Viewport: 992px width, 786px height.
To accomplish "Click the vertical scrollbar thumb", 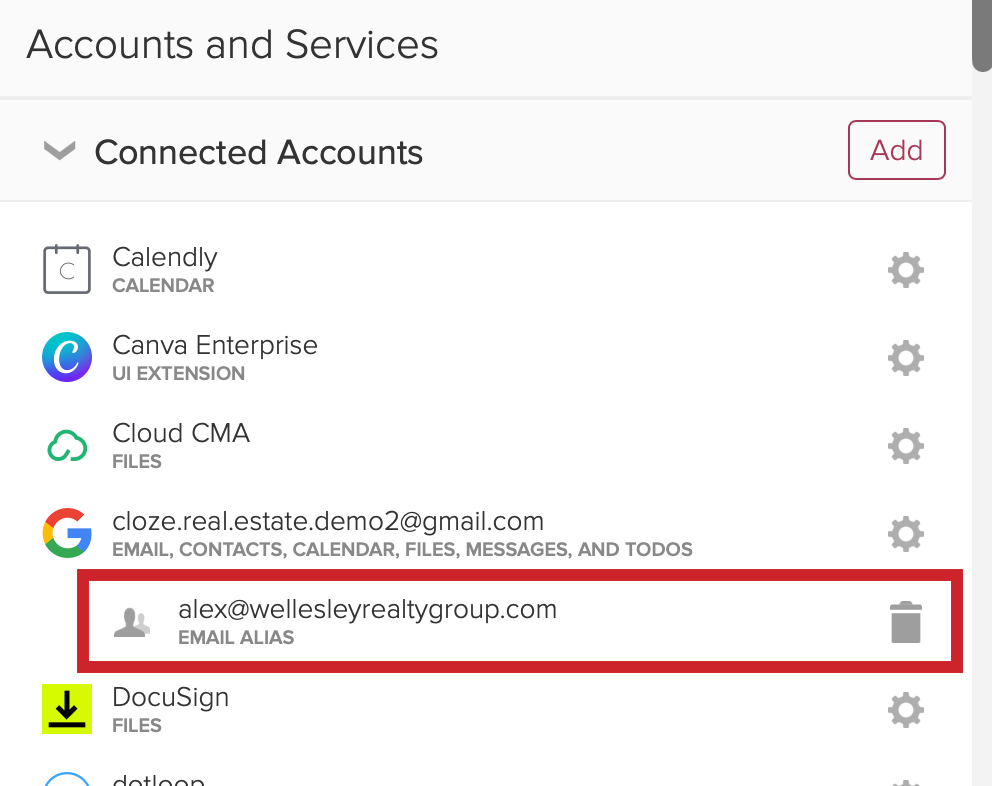I will coord(982,35).
